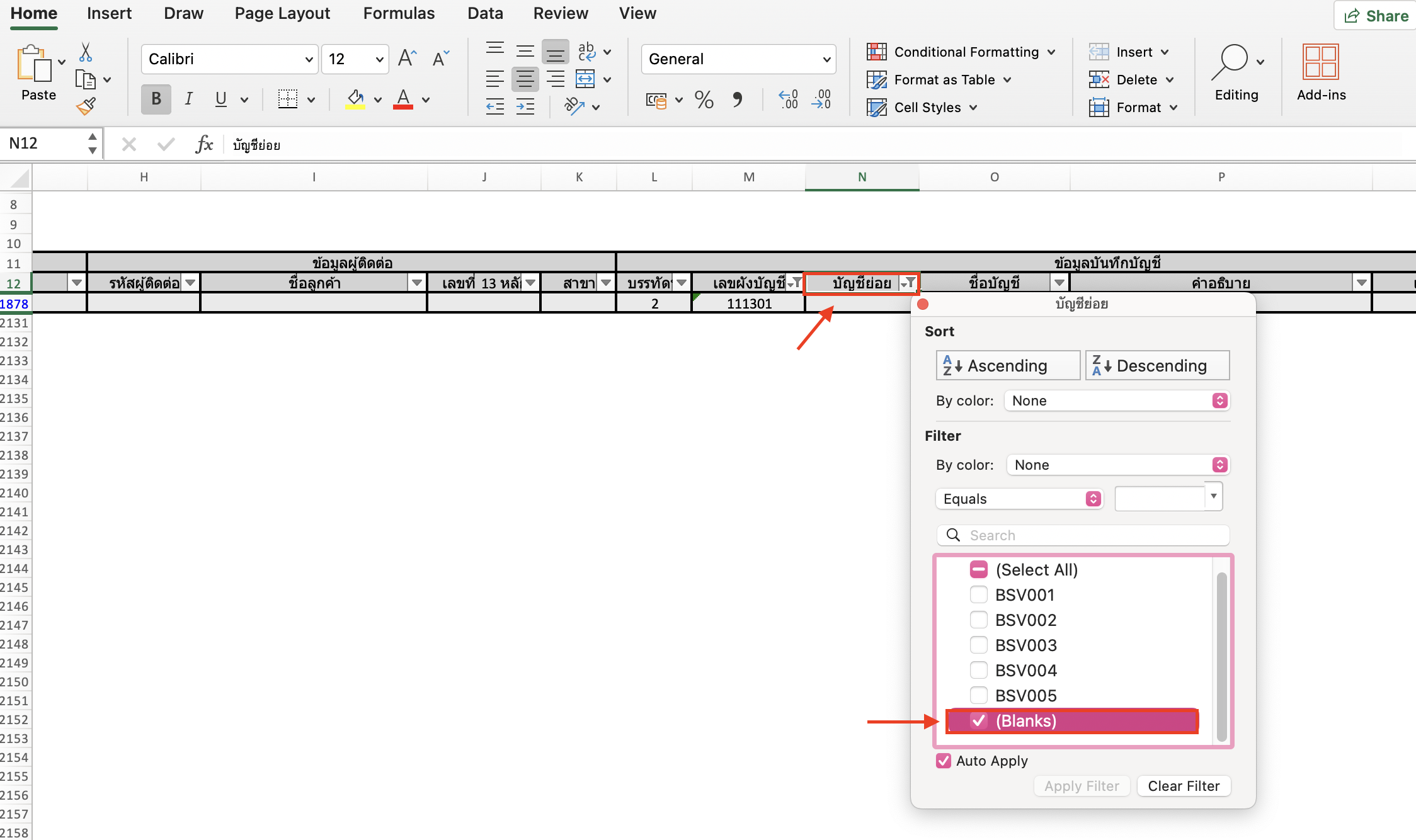1416x840 pixels.
Task: Click the Increase Font Size icon
Action: pyautogui.click(x=407, y=59)
